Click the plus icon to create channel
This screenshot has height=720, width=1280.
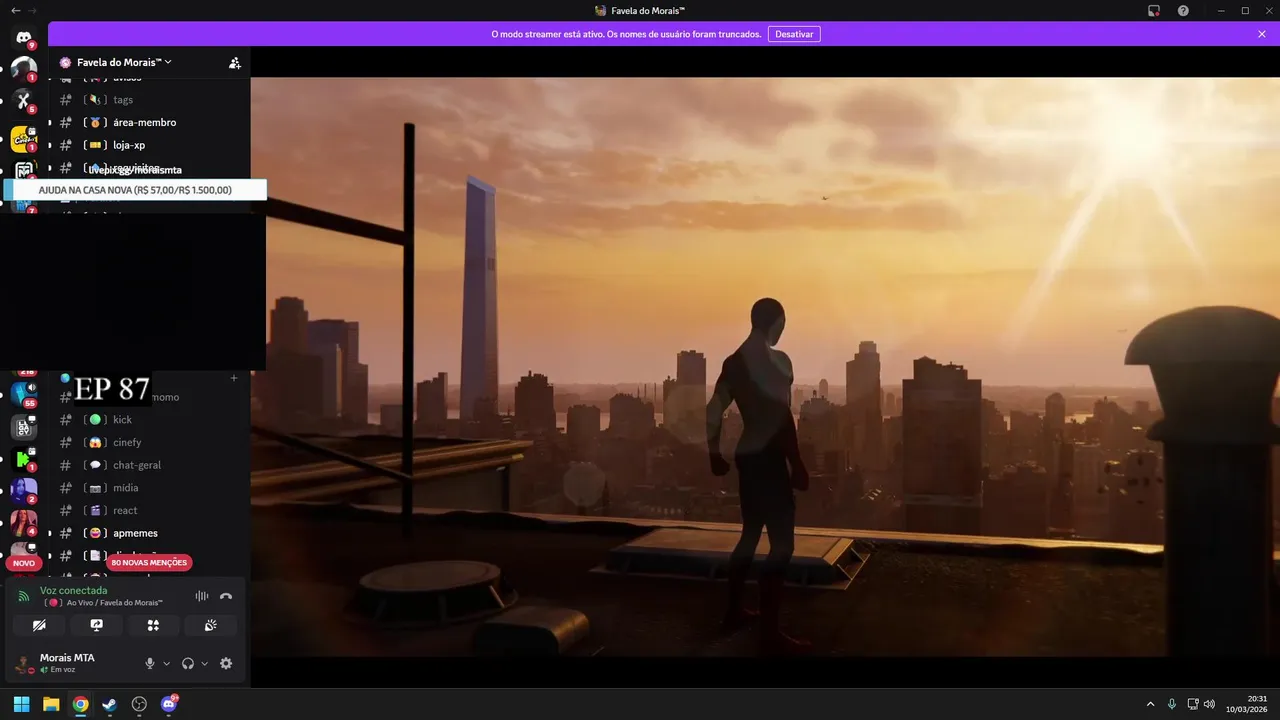[x=234, y=378]
